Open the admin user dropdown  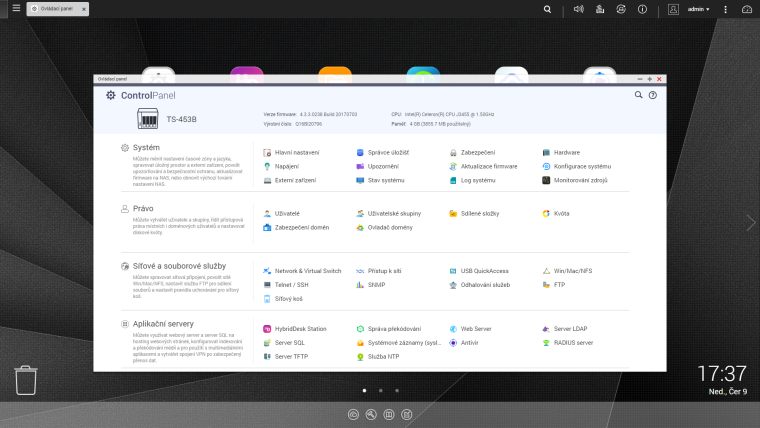coord(698,9)
